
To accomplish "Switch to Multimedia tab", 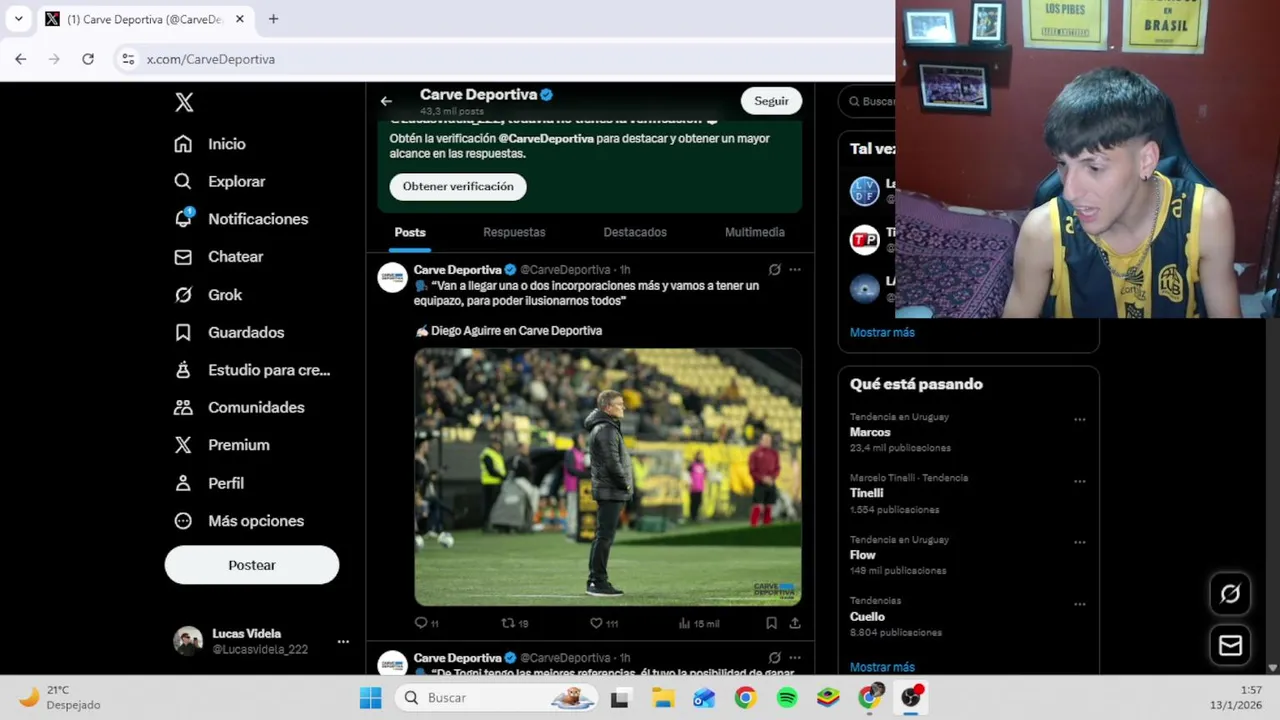I will pos(755,232).
